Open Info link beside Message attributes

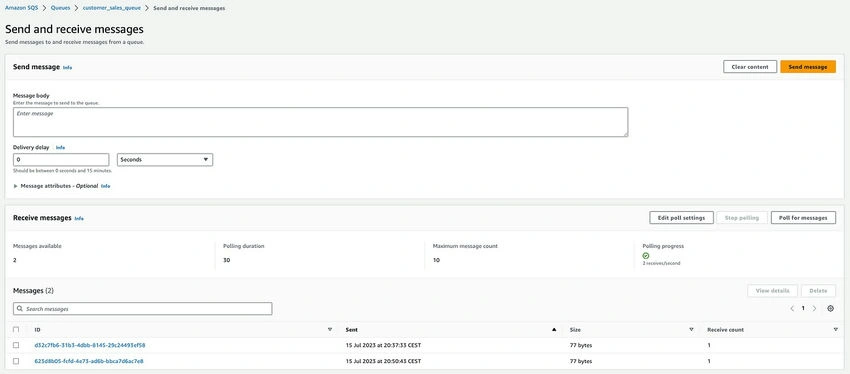(x=106, y=186)
